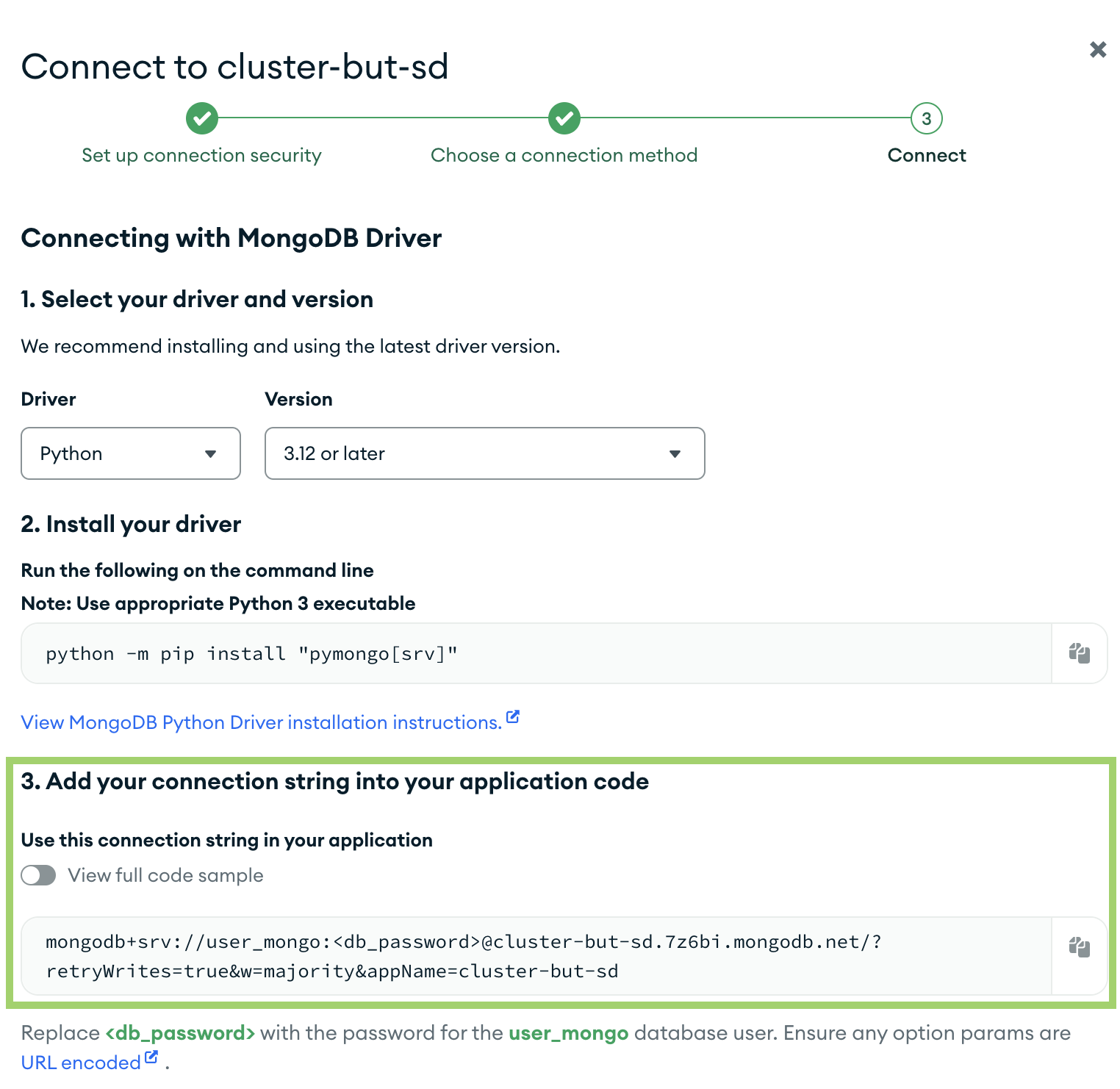The height and width of the screenshot is (1089, 1120).
Task: Click the green checkmark for connection security step
Action: (202, 118)
